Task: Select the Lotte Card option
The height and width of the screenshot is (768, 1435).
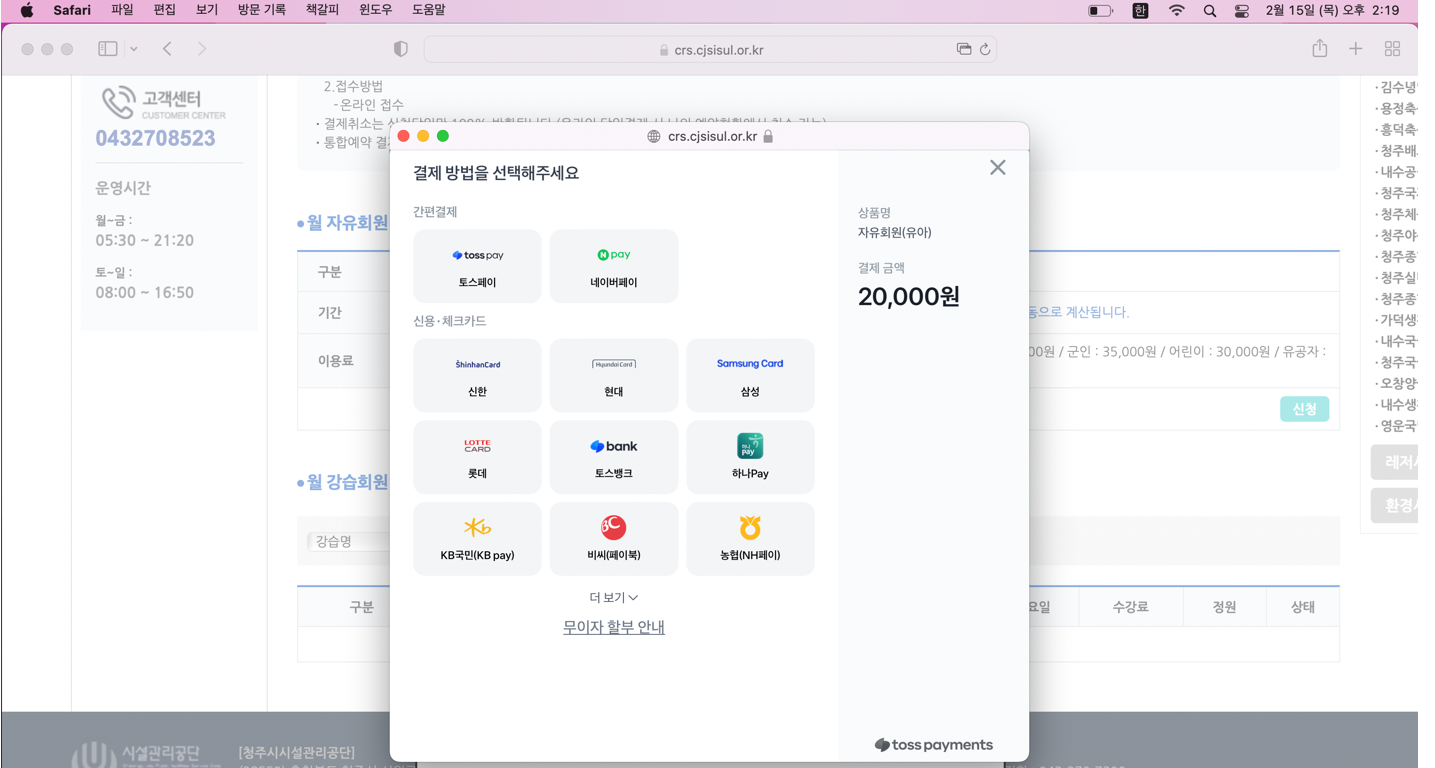Action: [477, 457]
